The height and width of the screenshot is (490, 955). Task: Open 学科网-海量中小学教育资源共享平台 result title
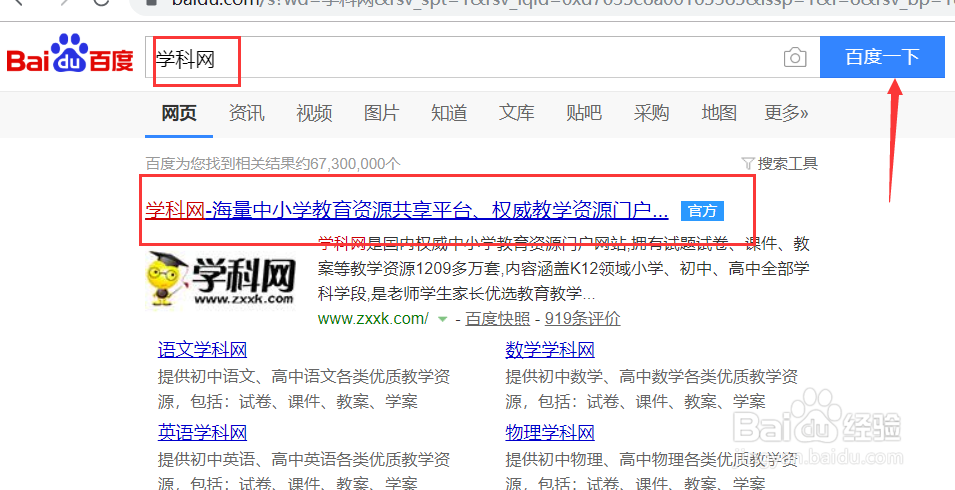coord(407,211)
